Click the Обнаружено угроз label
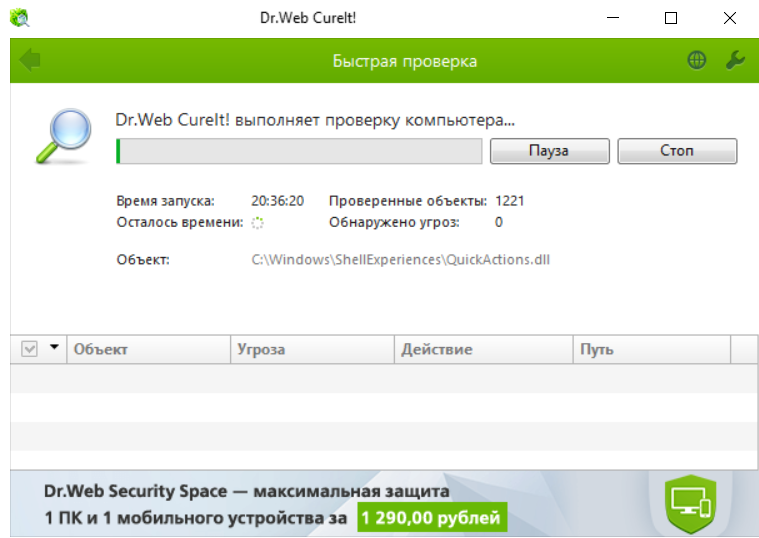 point(394,222)
